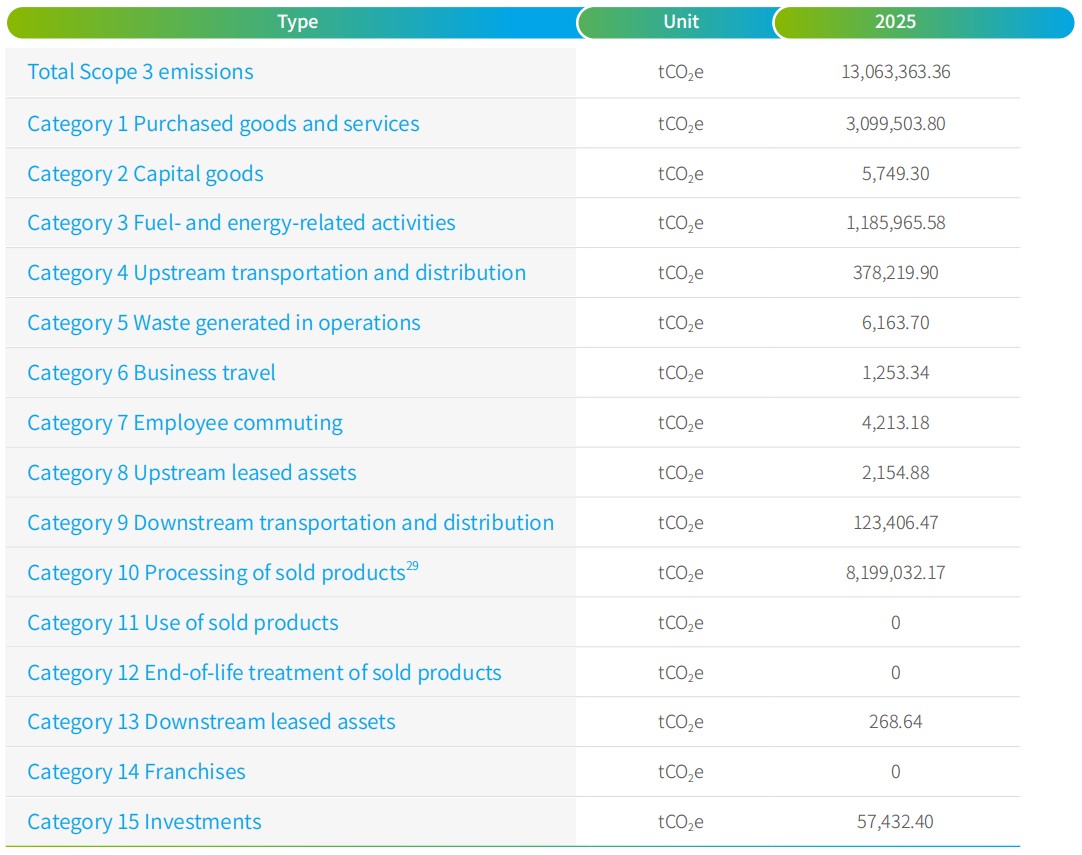Image resolution: width=1082 pixels, height=855 pixels.
Task: Select Category 5 Waste generated in operations
Action: point(224,324)
